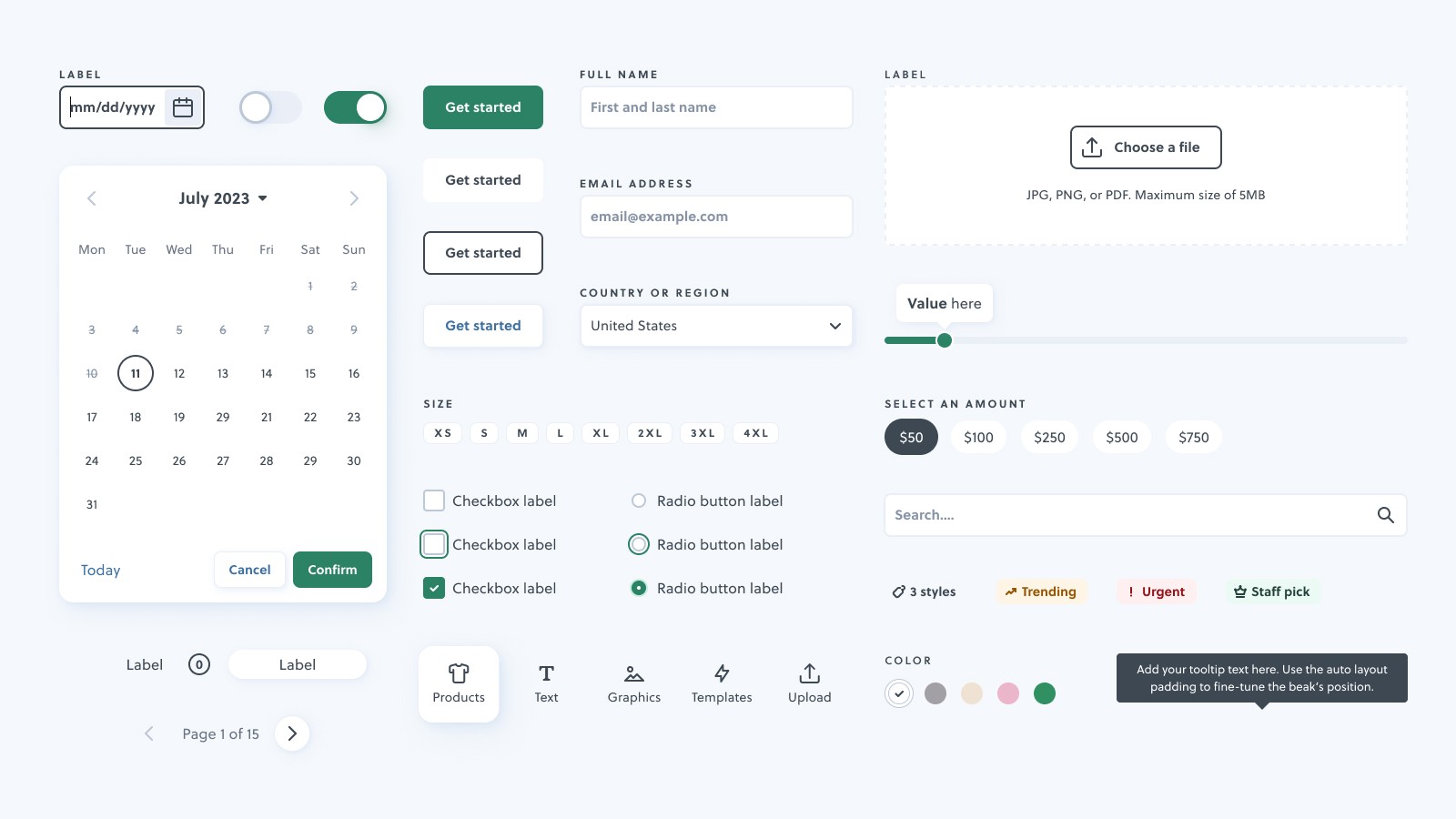Click the Trending badge
The image size is (1456, 819).
[x=1040, y=591]
